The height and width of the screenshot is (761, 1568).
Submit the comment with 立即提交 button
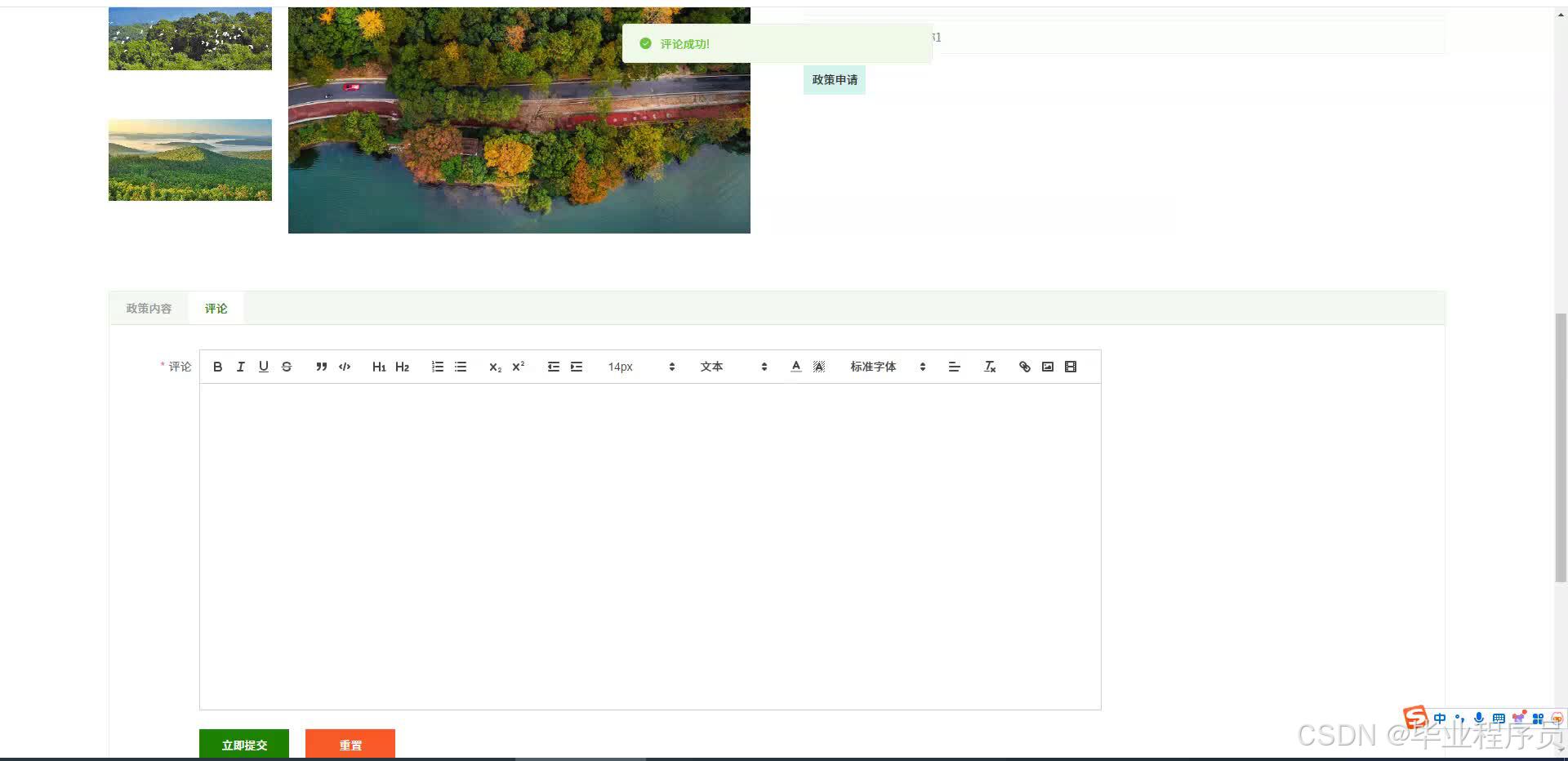point(244,745)
